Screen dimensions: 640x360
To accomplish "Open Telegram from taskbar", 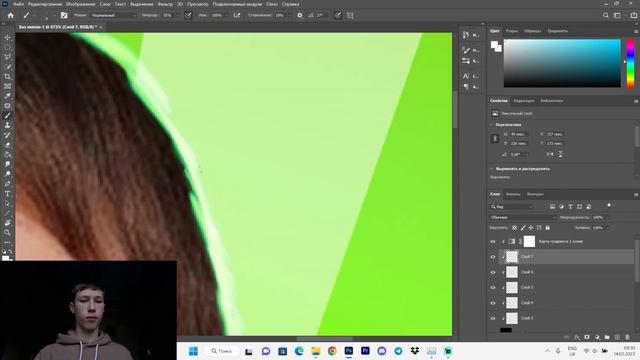I will pos(398,351).
